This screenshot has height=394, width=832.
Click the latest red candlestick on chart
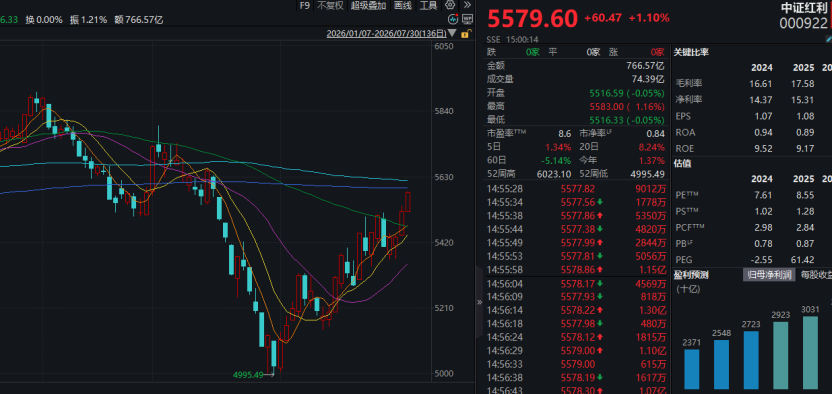point(408,202)
